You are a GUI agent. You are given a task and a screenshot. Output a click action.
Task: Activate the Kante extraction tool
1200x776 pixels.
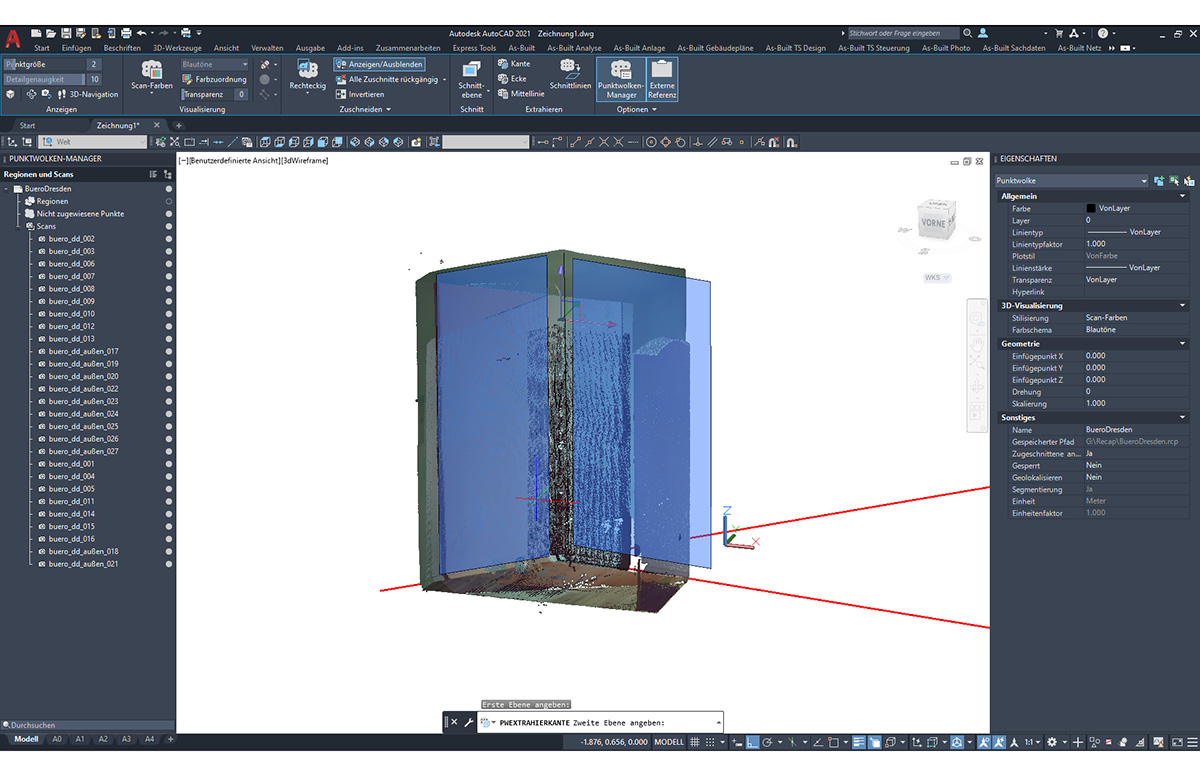pyautogui.click(x=515, y=62)
